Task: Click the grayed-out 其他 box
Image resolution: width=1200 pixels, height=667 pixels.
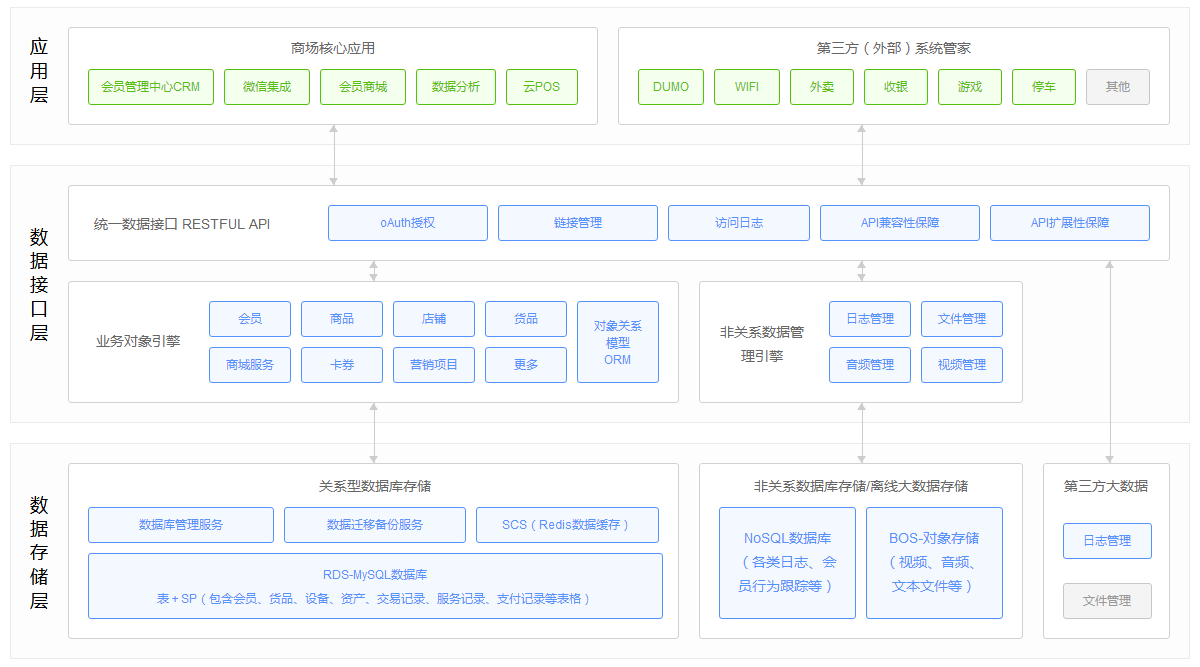Action: [x=1117, y=87]
